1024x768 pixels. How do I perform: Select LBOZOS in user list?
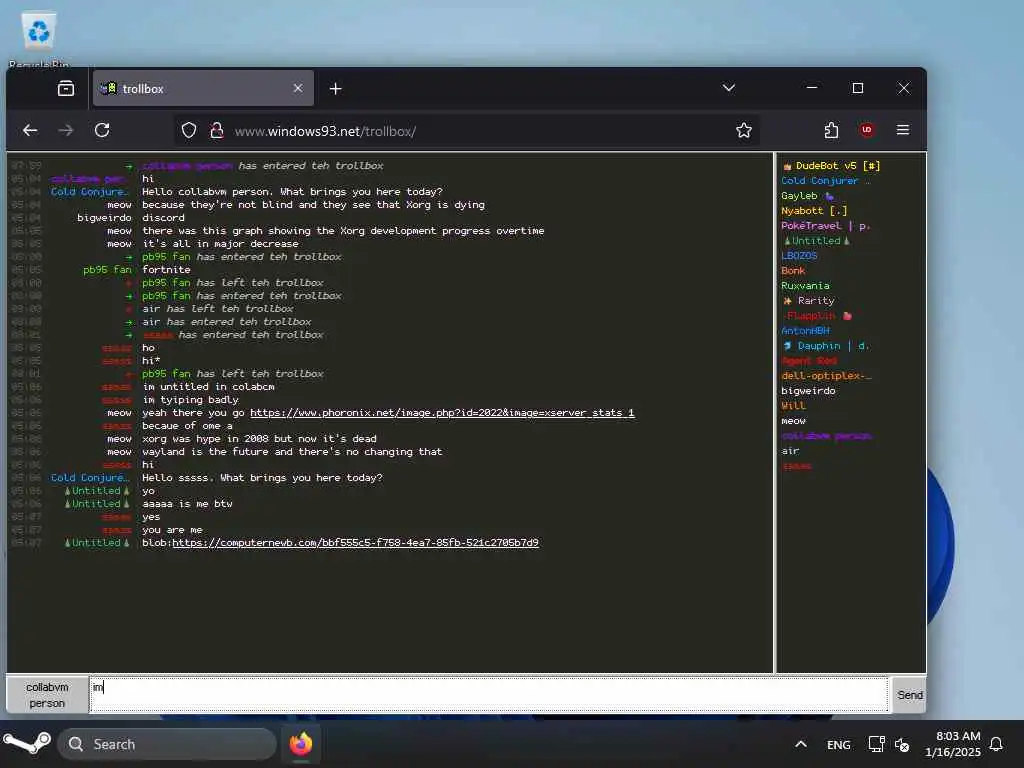(x=799, y=256)
